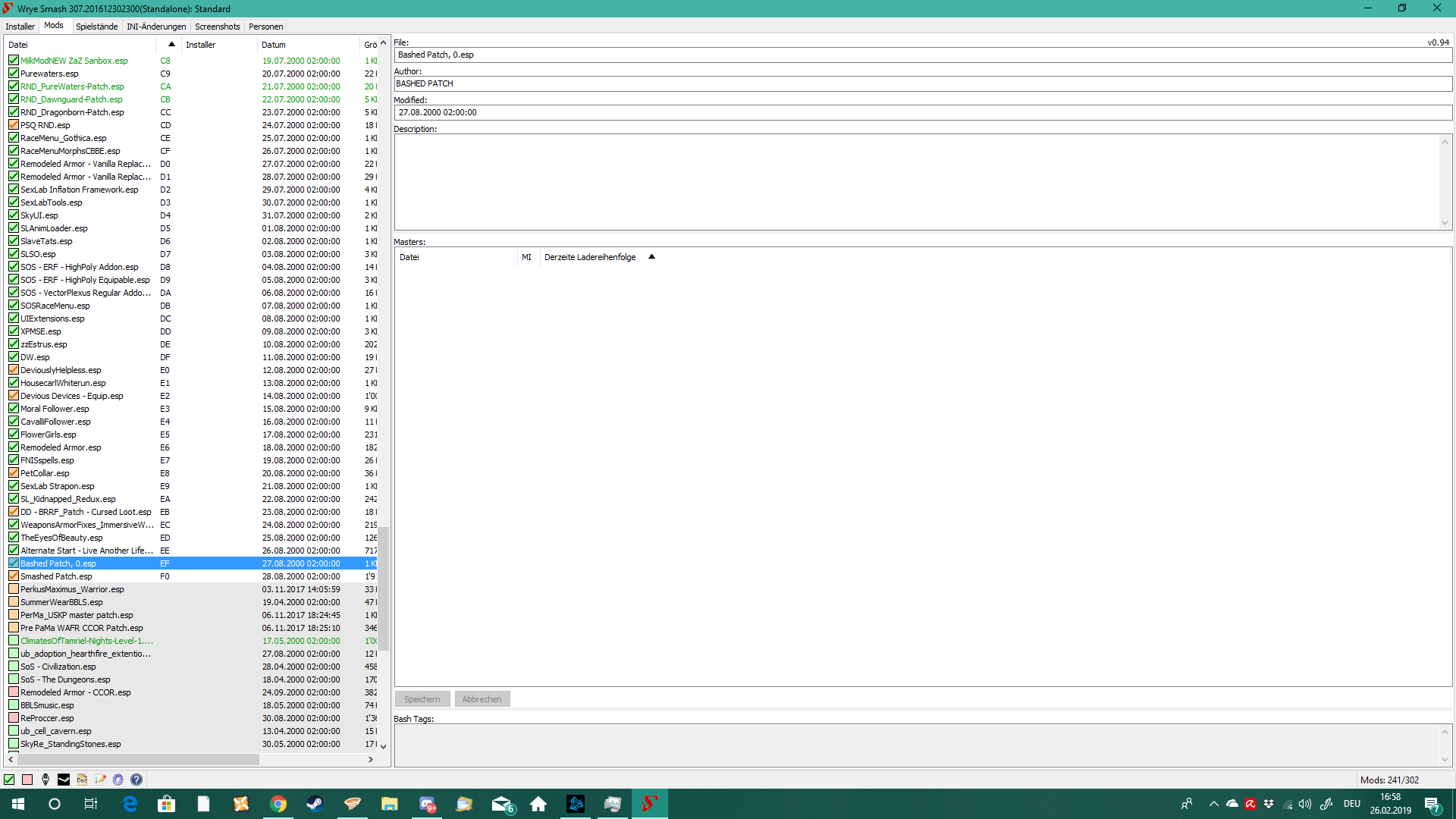Sort the masters list by Datei column
Screen dimensions: 1456x819
tap(457, 257)
